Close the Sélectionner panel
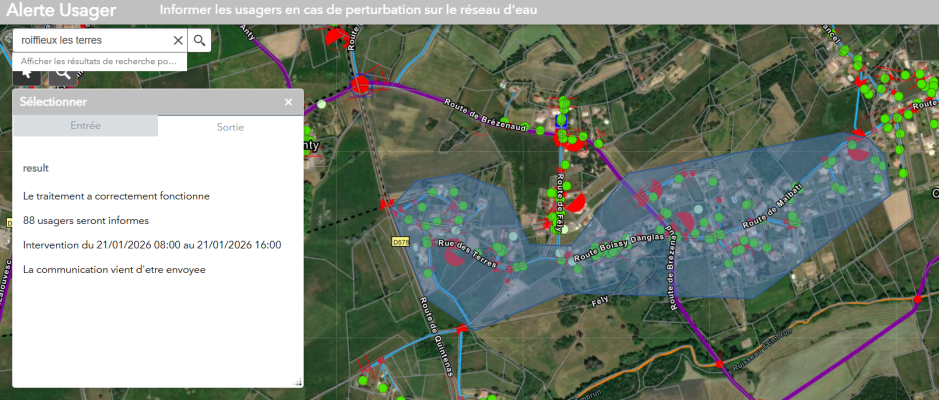Viewport: 939px width, 400px height. tap(289, 102)
